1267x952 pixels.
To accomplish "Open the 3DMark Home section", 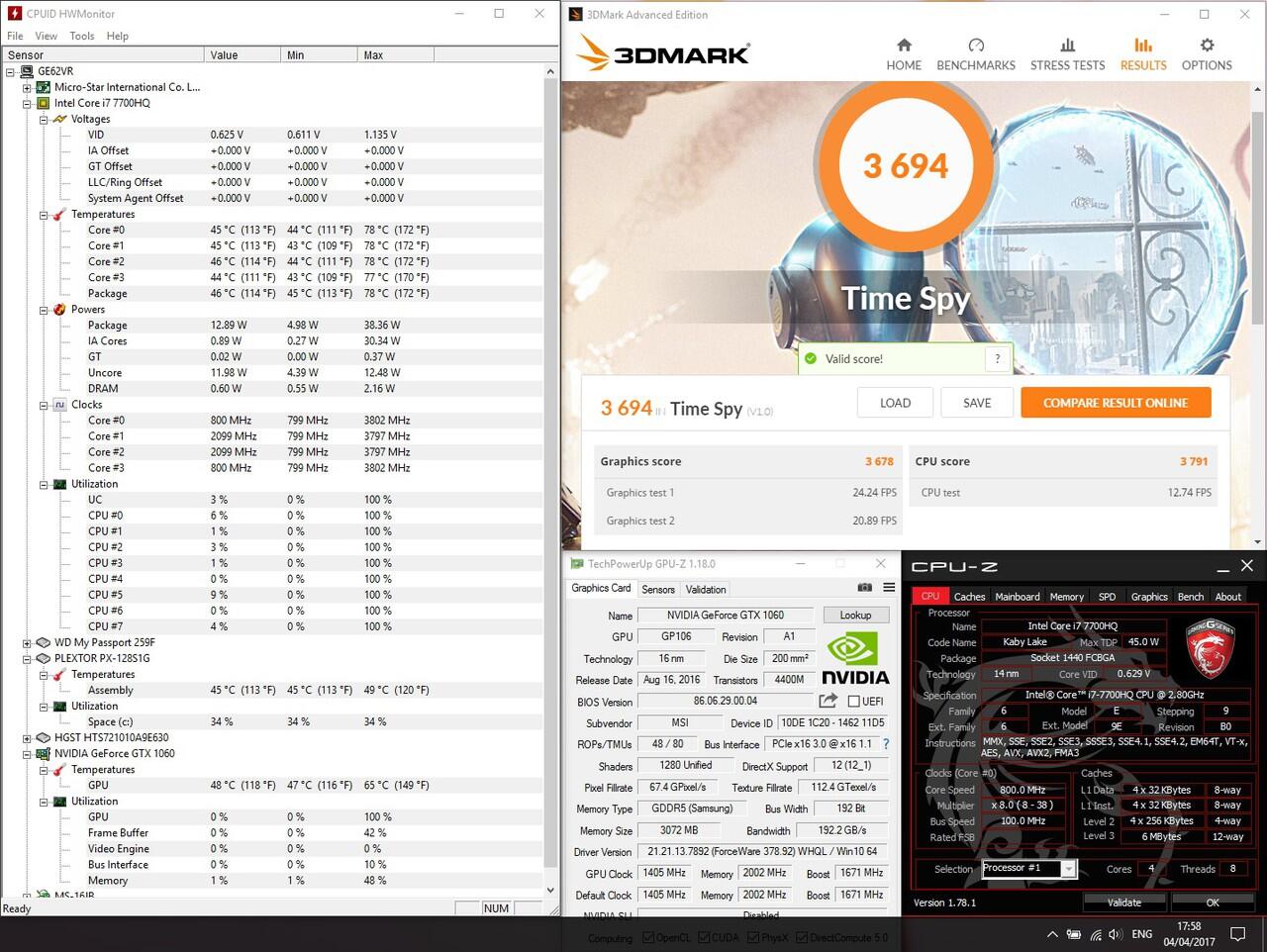I will (904, 55).
